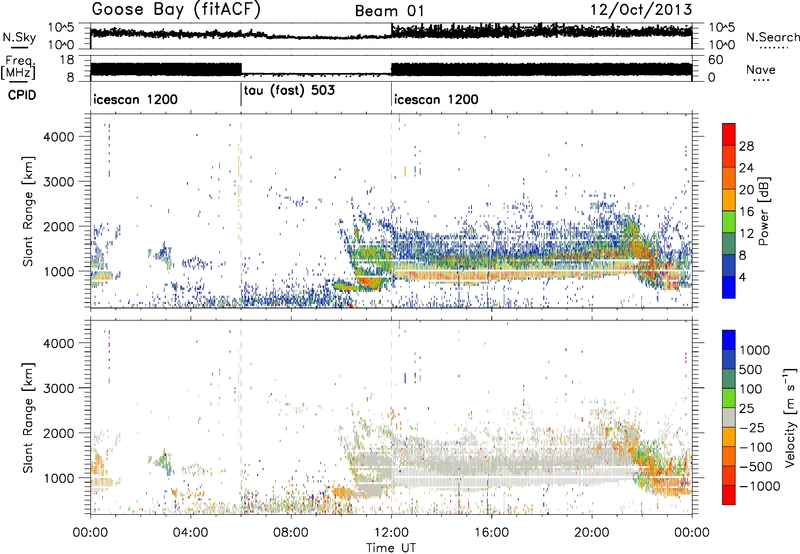Click the 'Slant Range [km]' label of velocity panel

(28, 417)
